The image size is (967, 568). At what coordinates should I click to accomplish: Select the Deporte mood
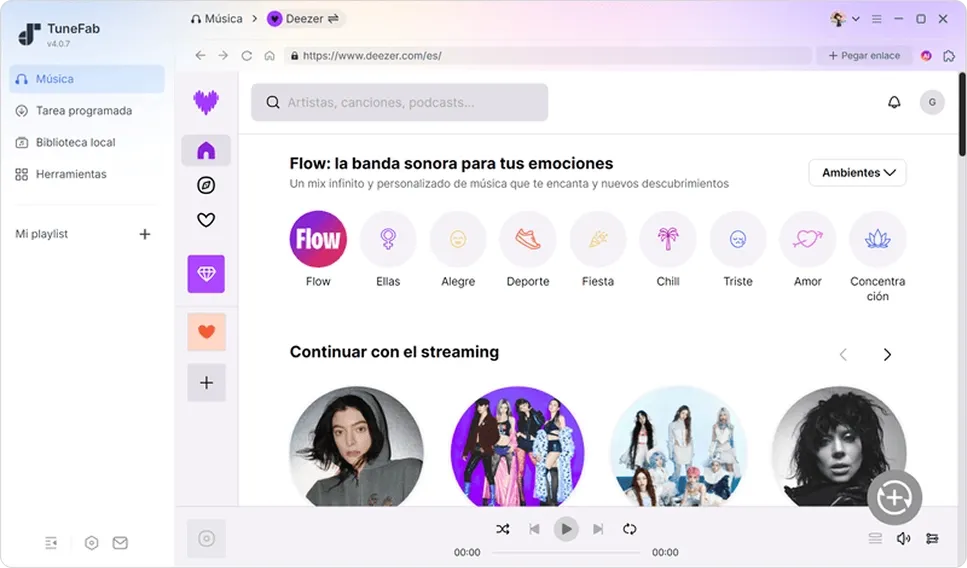pos(528,239)
